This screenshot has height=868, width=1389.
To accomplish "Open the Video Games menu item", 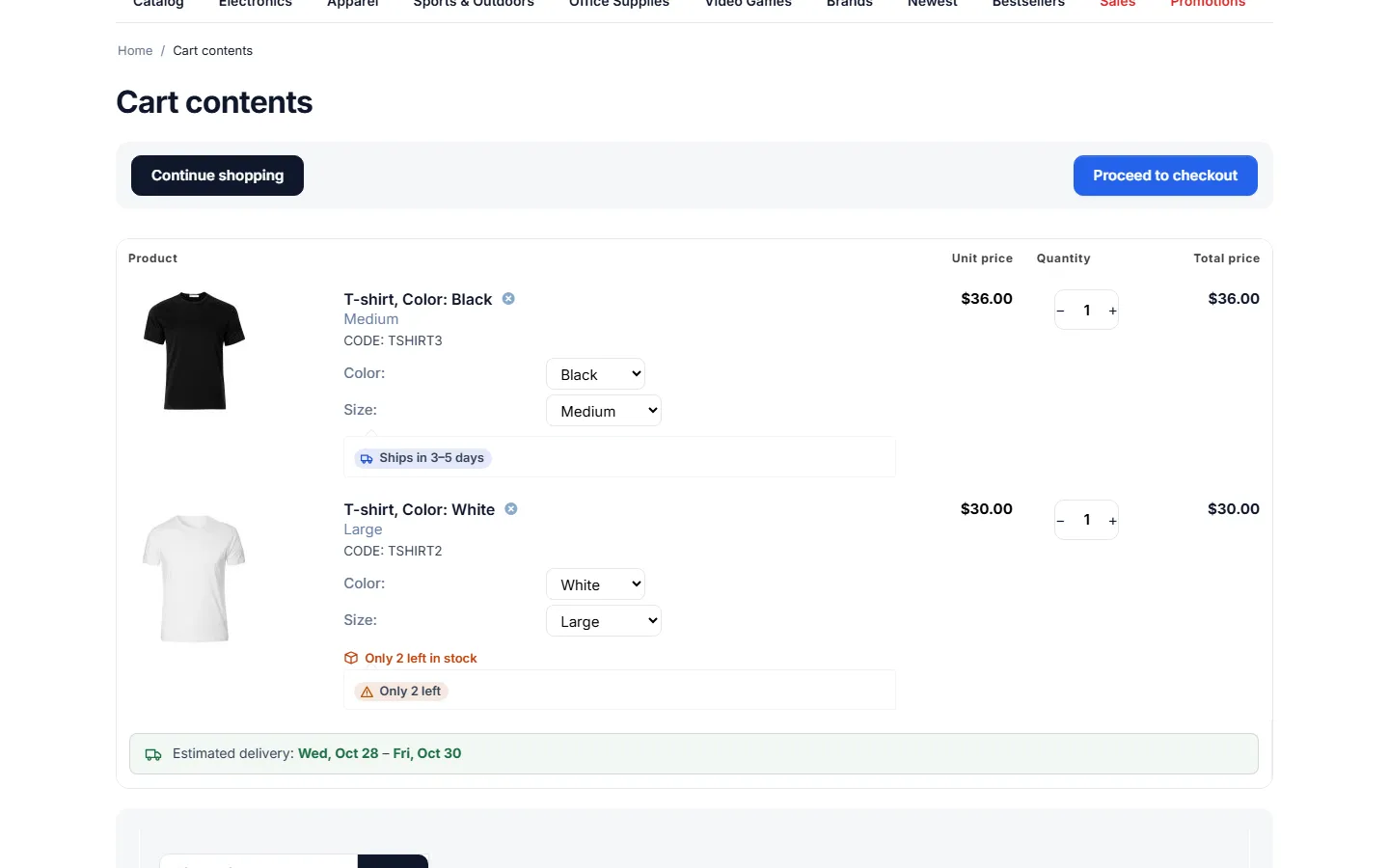I will click(748, 3).
